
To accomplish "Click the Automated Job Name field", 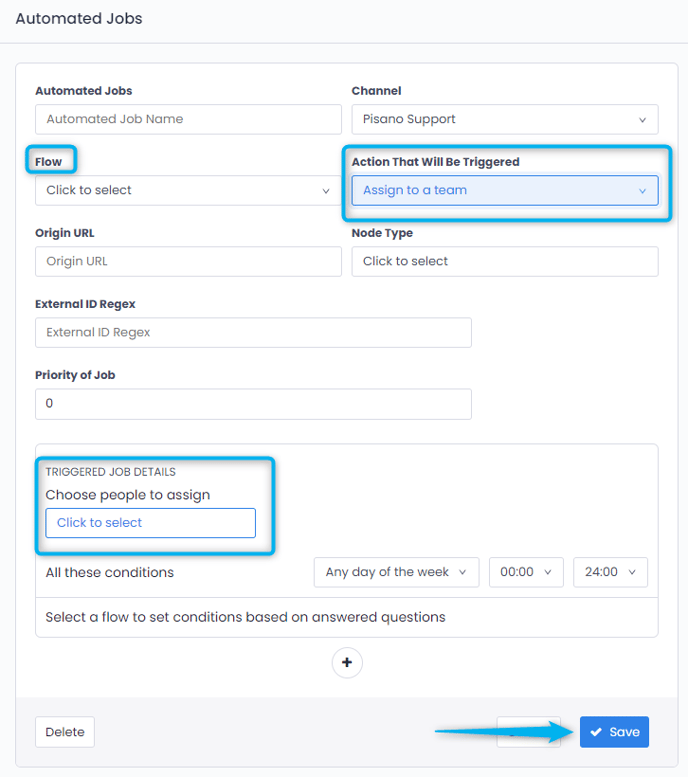I will [187, 119].
